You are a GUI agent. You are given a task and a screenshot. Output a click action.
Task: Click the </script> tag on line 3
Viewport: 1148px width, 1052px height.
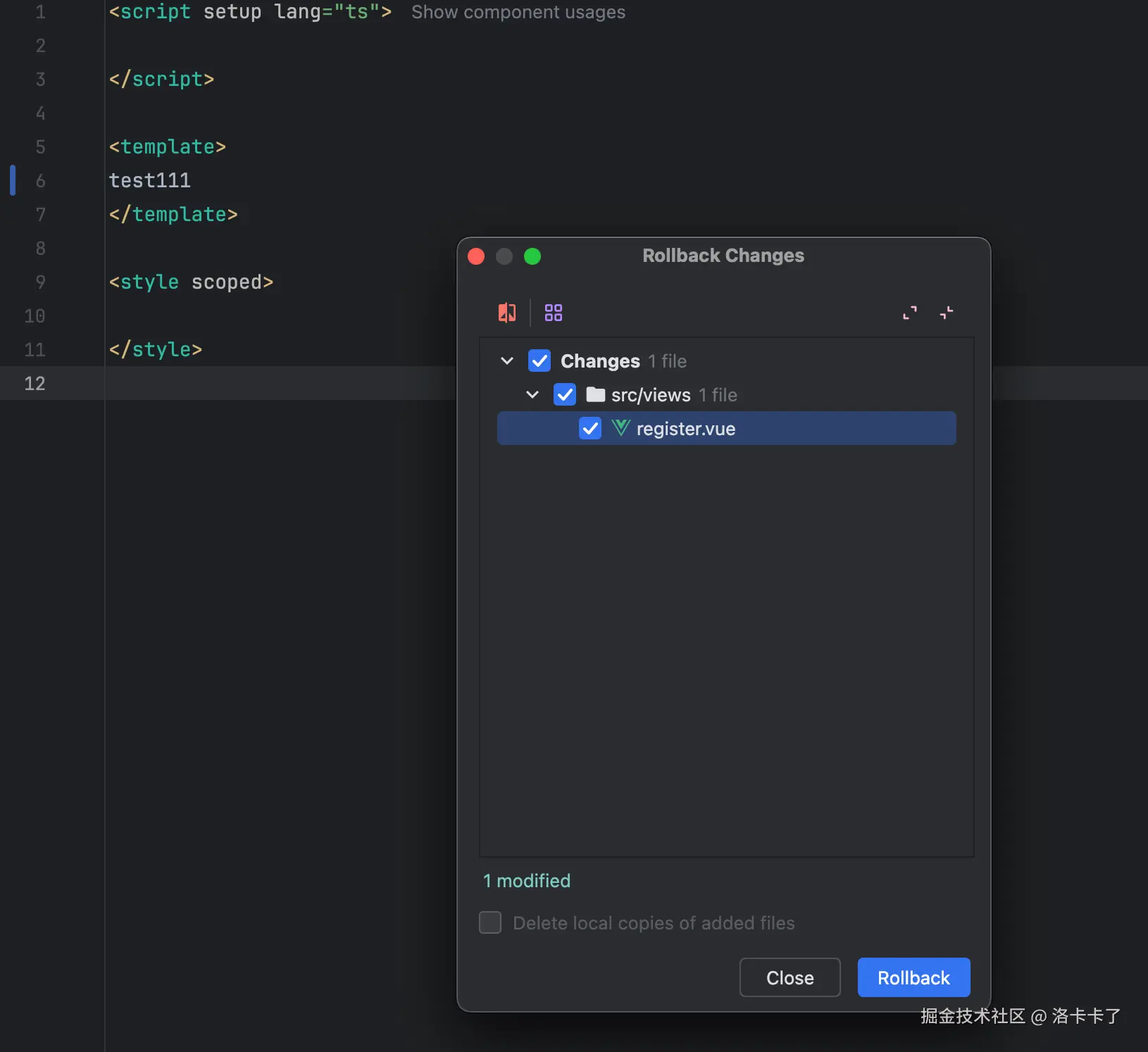161,80
